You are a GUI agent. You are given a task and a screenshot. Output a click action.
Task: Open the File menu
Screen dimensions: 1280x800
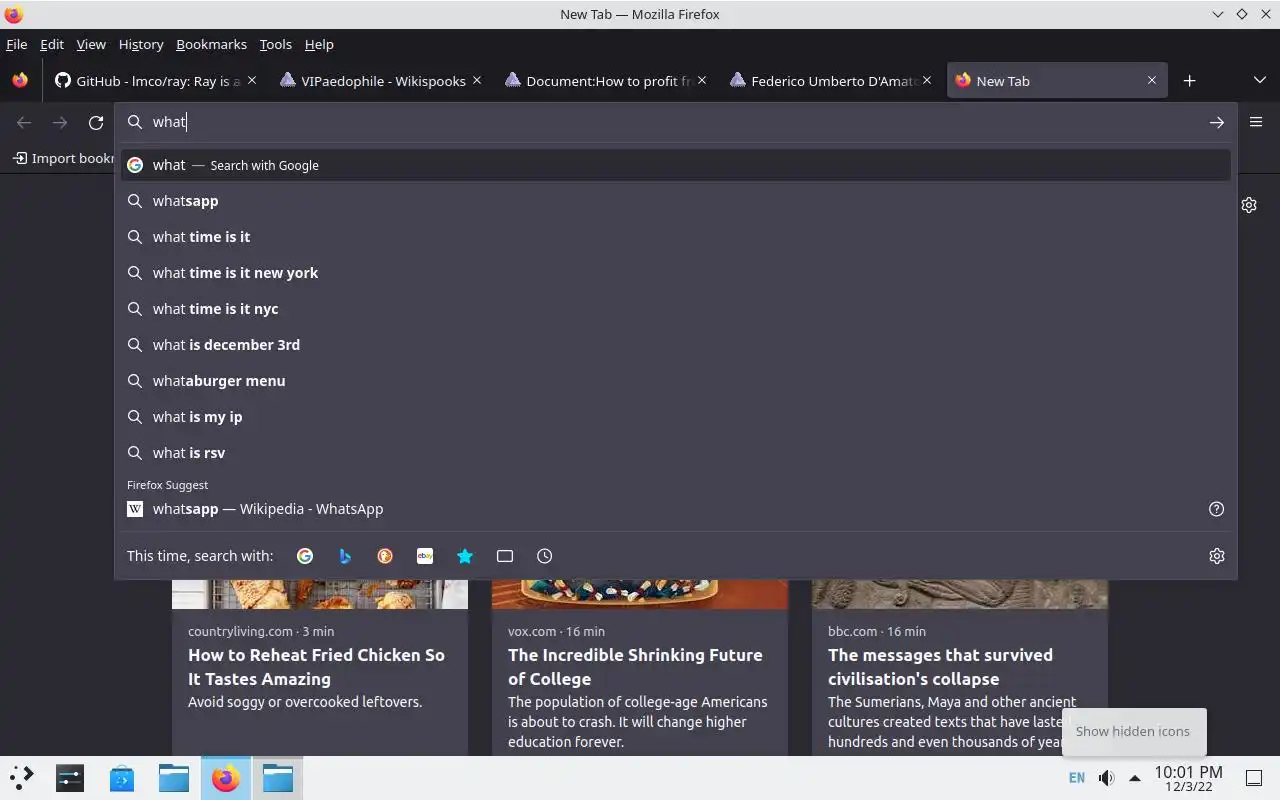[16, 44]
